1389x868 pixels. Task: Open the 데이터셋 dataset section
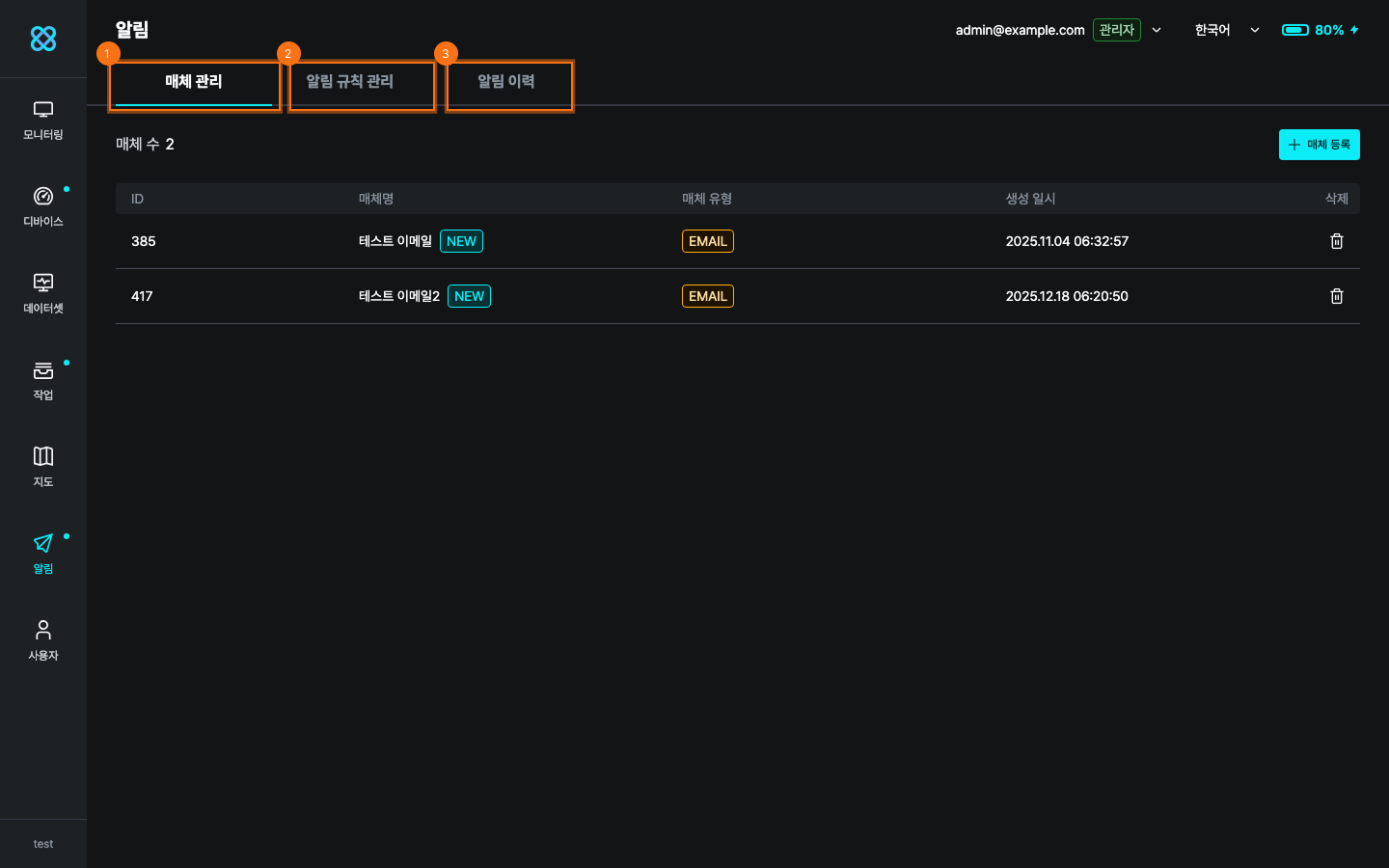click(x=43, y=293)
